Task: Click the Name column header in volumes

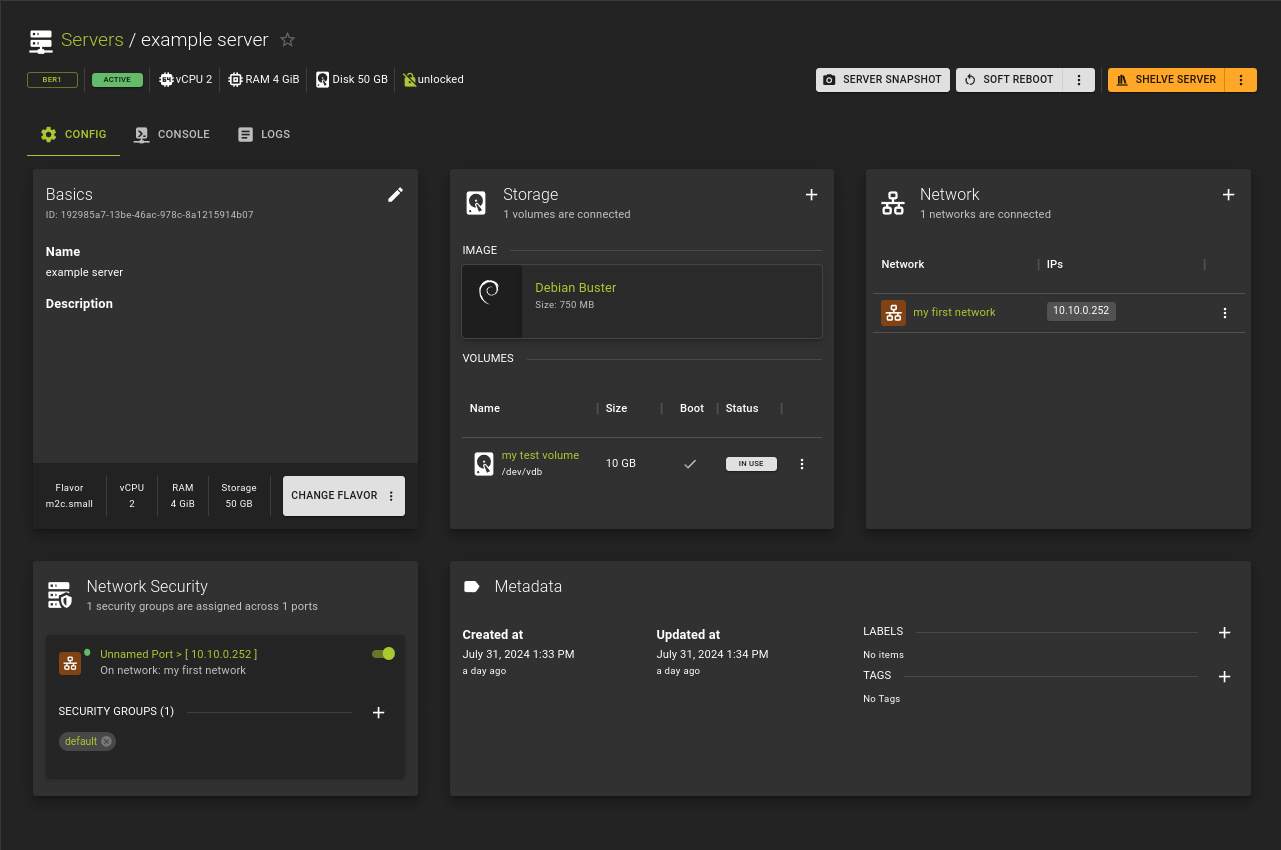Action: pyautogui.click(x=485, y=408)
